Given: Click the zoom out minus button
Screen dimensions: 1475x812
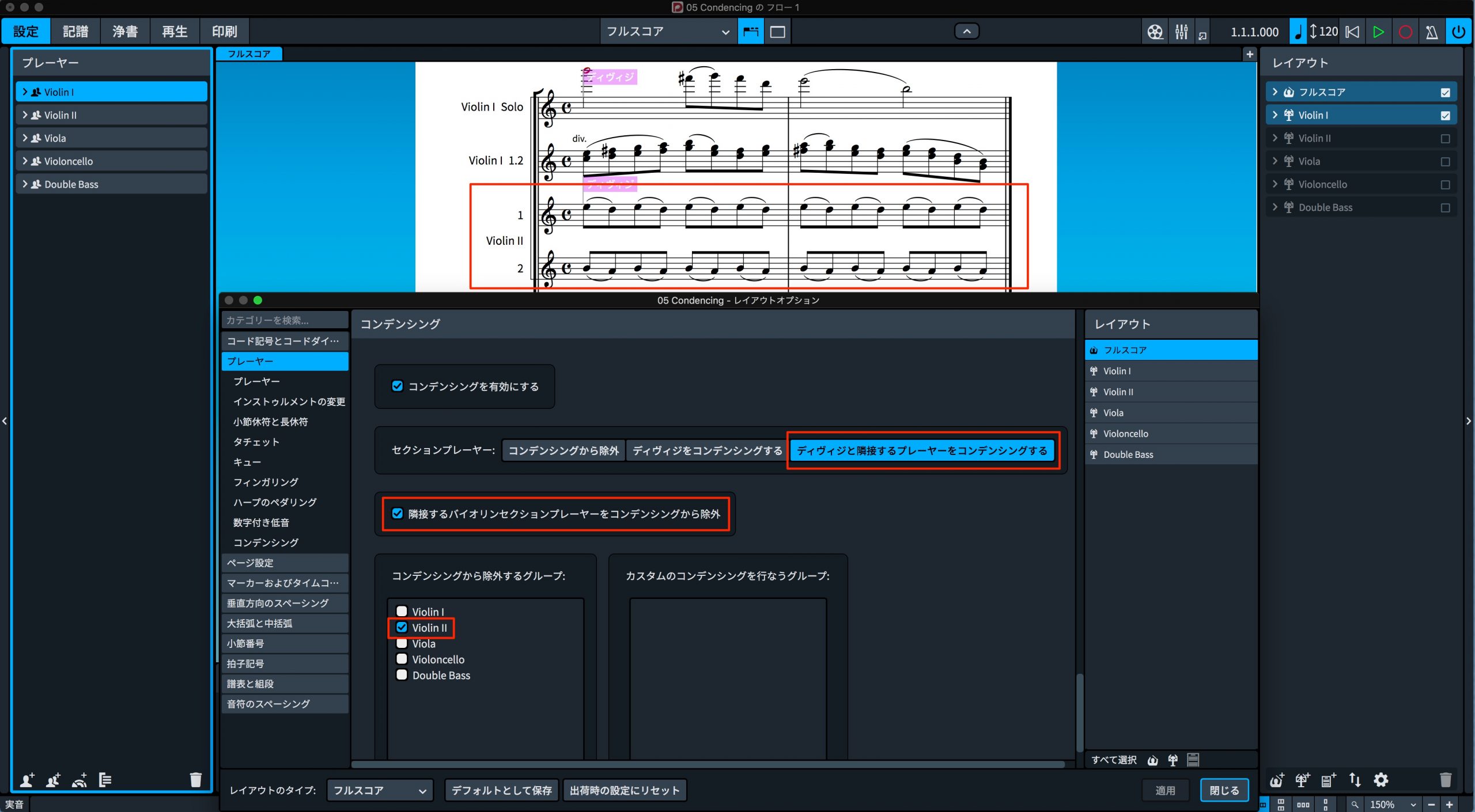Looking at the screenshot, I should point(1432,805).
